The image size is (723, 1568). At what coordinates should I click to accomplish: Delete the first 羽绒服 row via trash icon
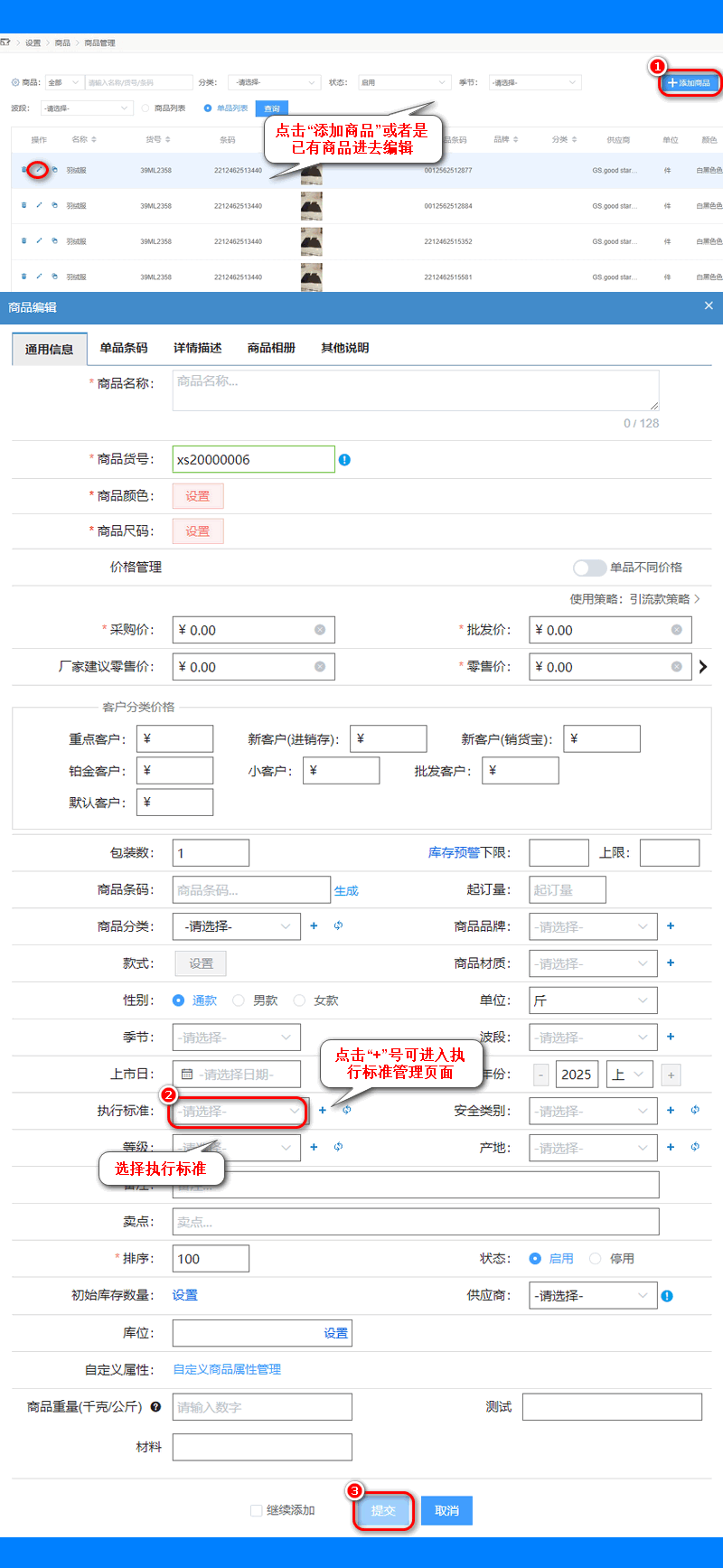point(23,169)
